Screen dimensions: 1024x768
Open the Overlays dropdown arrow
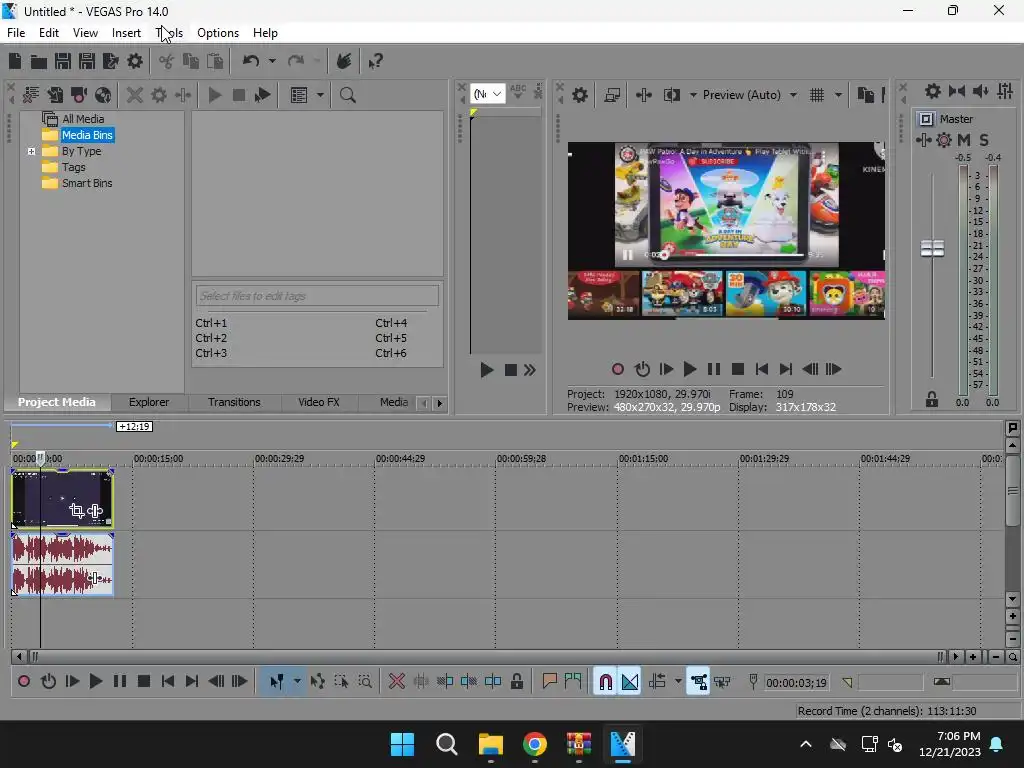pos(838,95)
